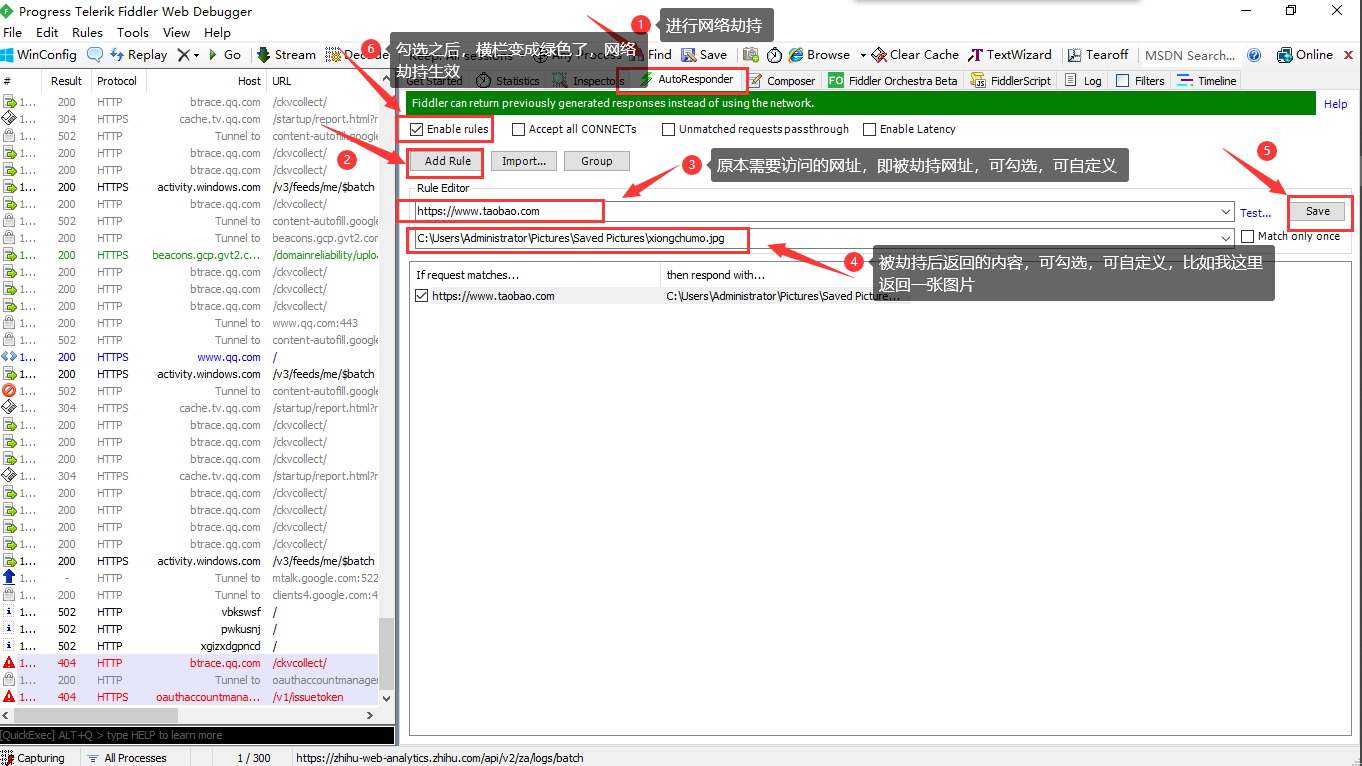Click All Processes filter in status bar

(x=126, y=758)
